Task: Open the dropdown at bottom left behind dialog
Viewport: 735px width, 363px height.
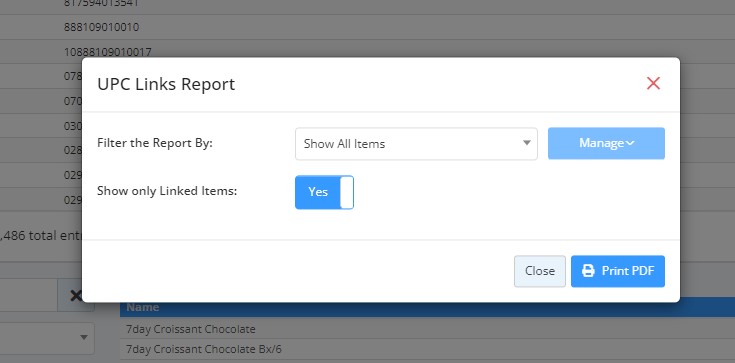Action: point(47,338)
